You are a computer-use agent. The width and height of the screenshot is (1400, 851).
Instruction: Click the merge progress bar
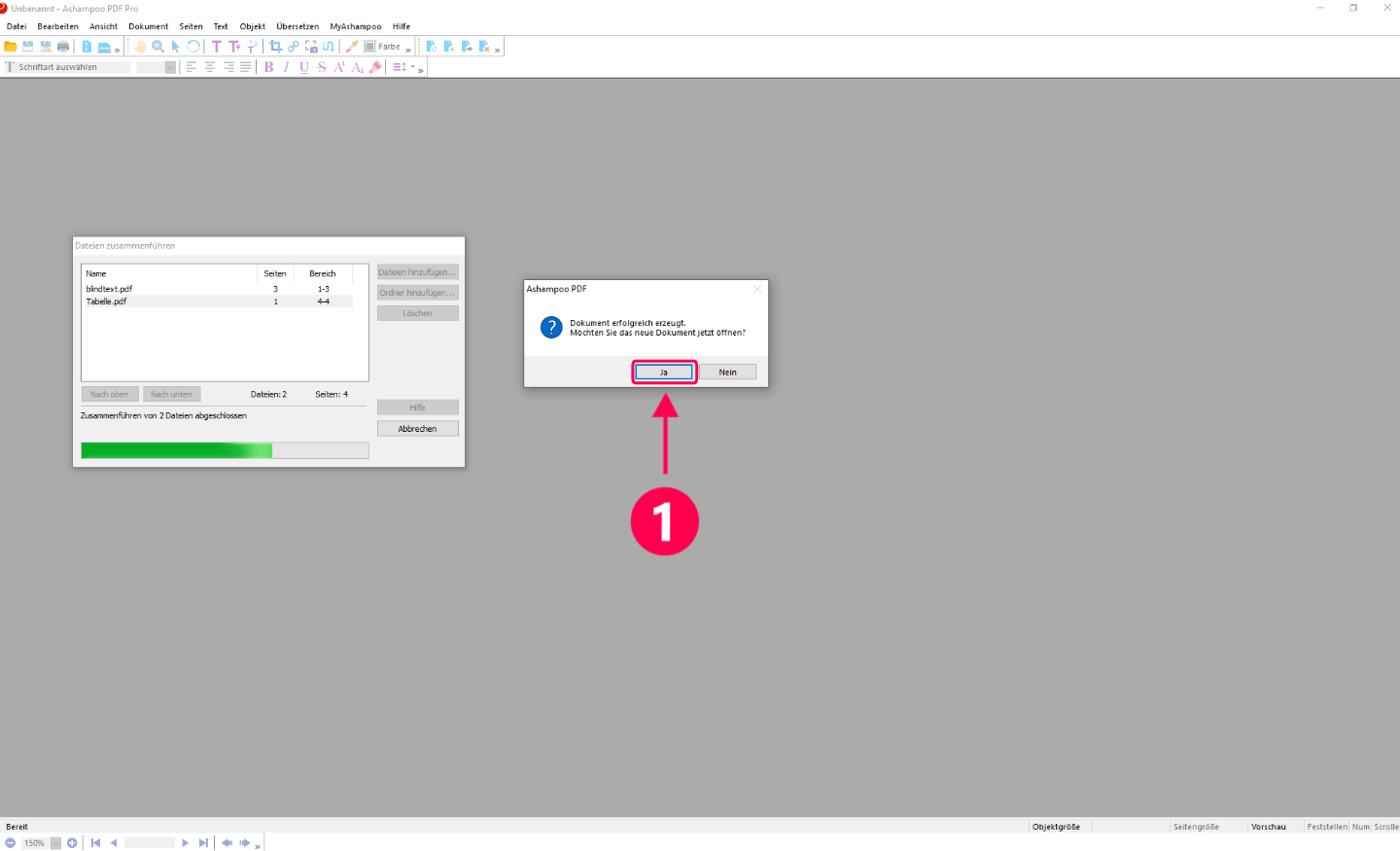tap(225, 450)
